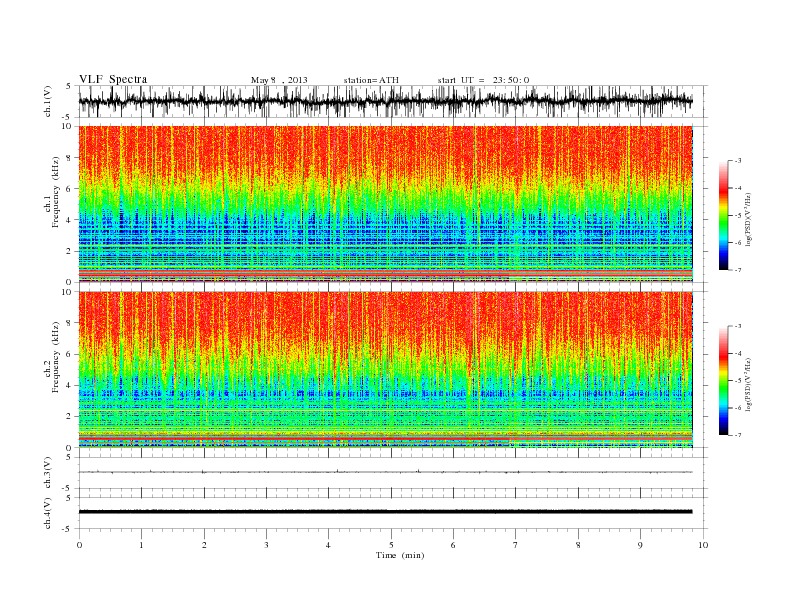
Task: Click the time axis tick label 7
Action: click(516, 545)
